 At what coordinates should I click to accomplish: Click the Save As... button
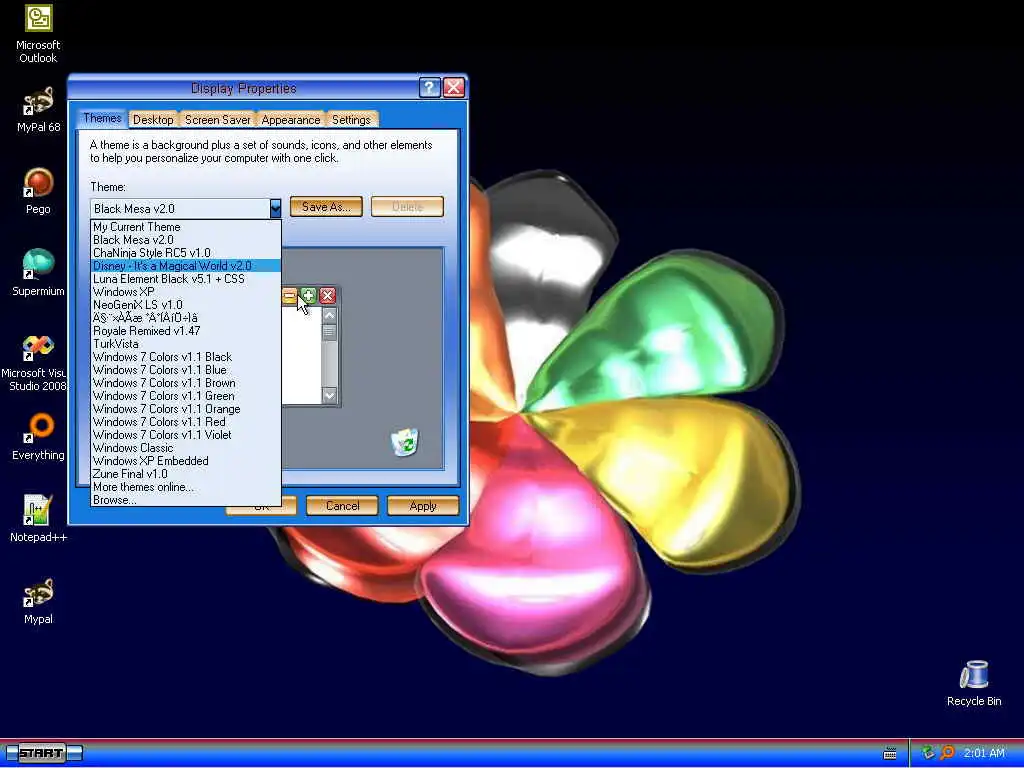(326, 206)
